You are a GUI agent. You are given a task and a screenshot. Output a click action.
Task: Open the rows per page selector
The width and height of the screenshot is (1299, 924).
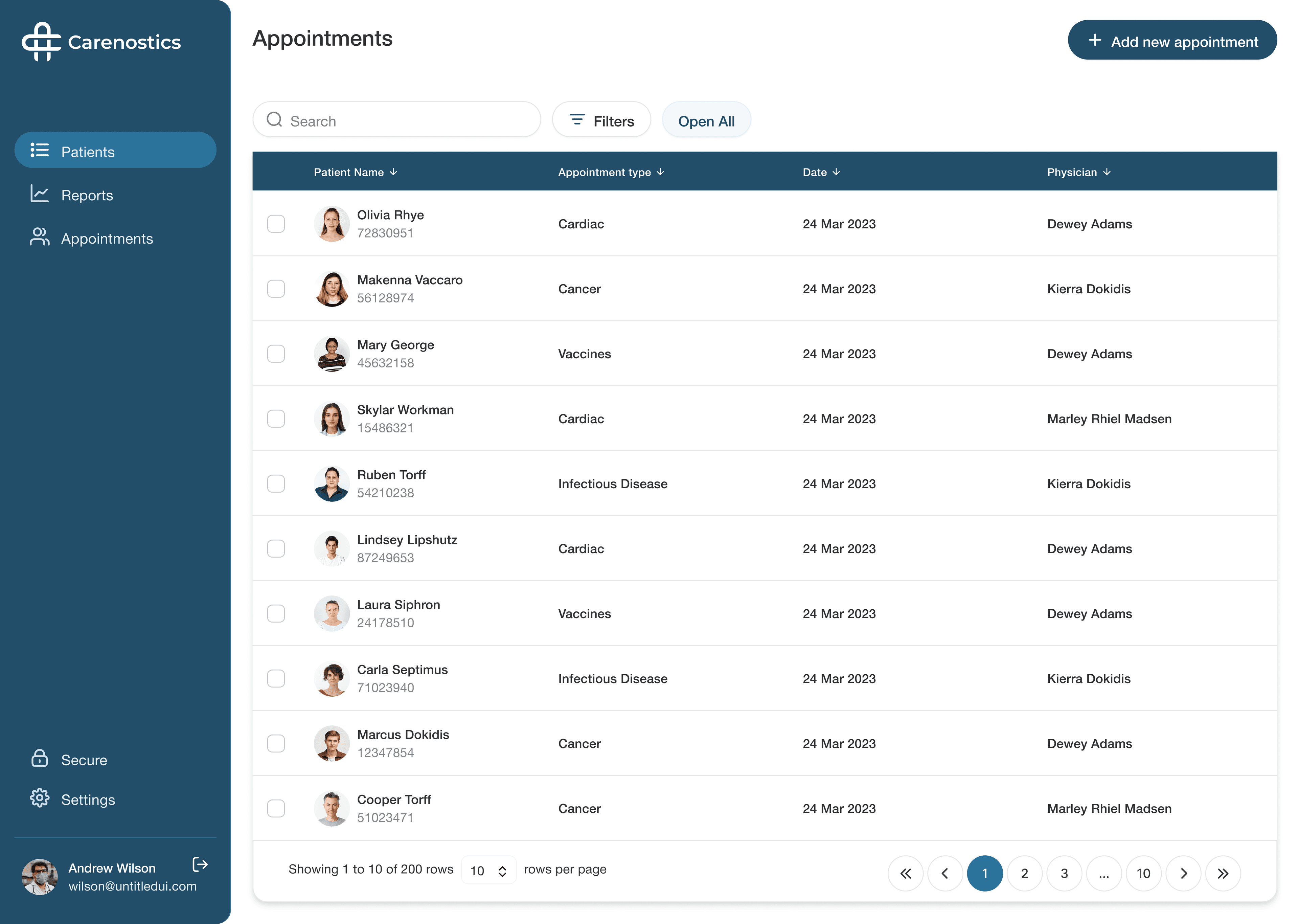(x=488, y=870)
